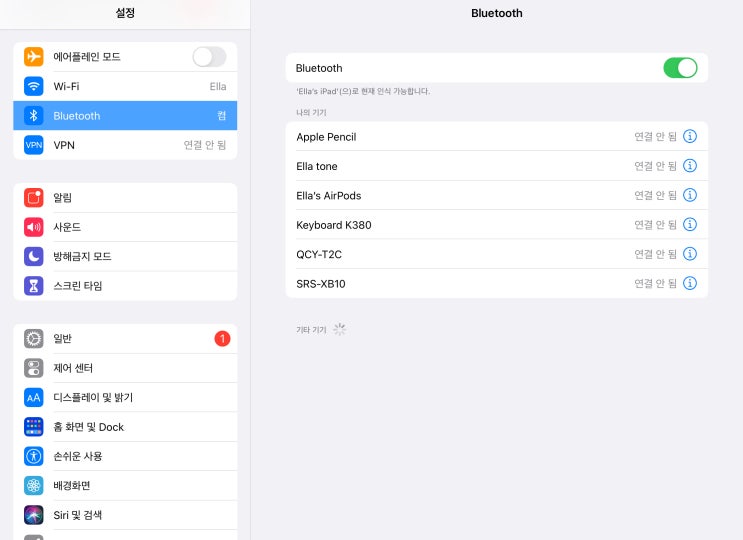Open info for Apple Pencil device

point(690,136)
